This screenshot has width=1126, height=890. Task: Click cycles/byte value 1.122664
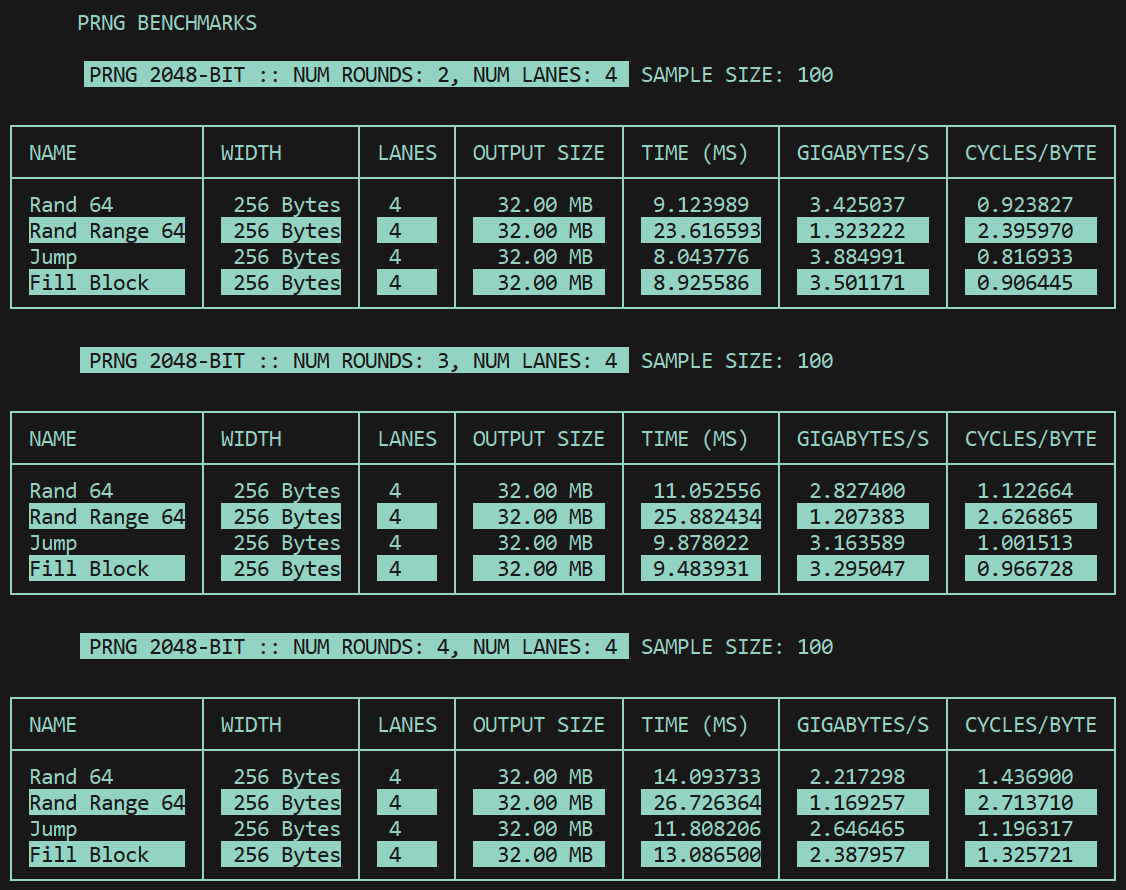click(x=1025, y=491)
